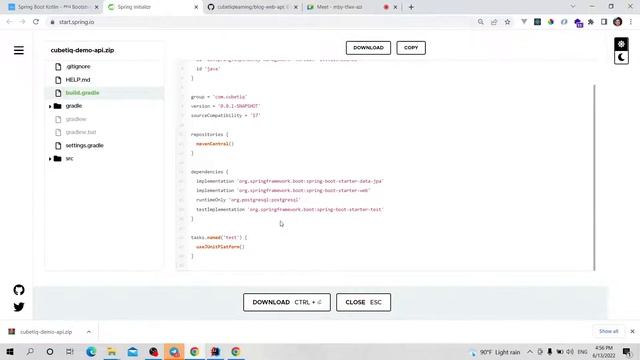The height and width of the screenshot is (360, 640).
Task: Open the browser side panel icon
Action: (x=604, y=22)
